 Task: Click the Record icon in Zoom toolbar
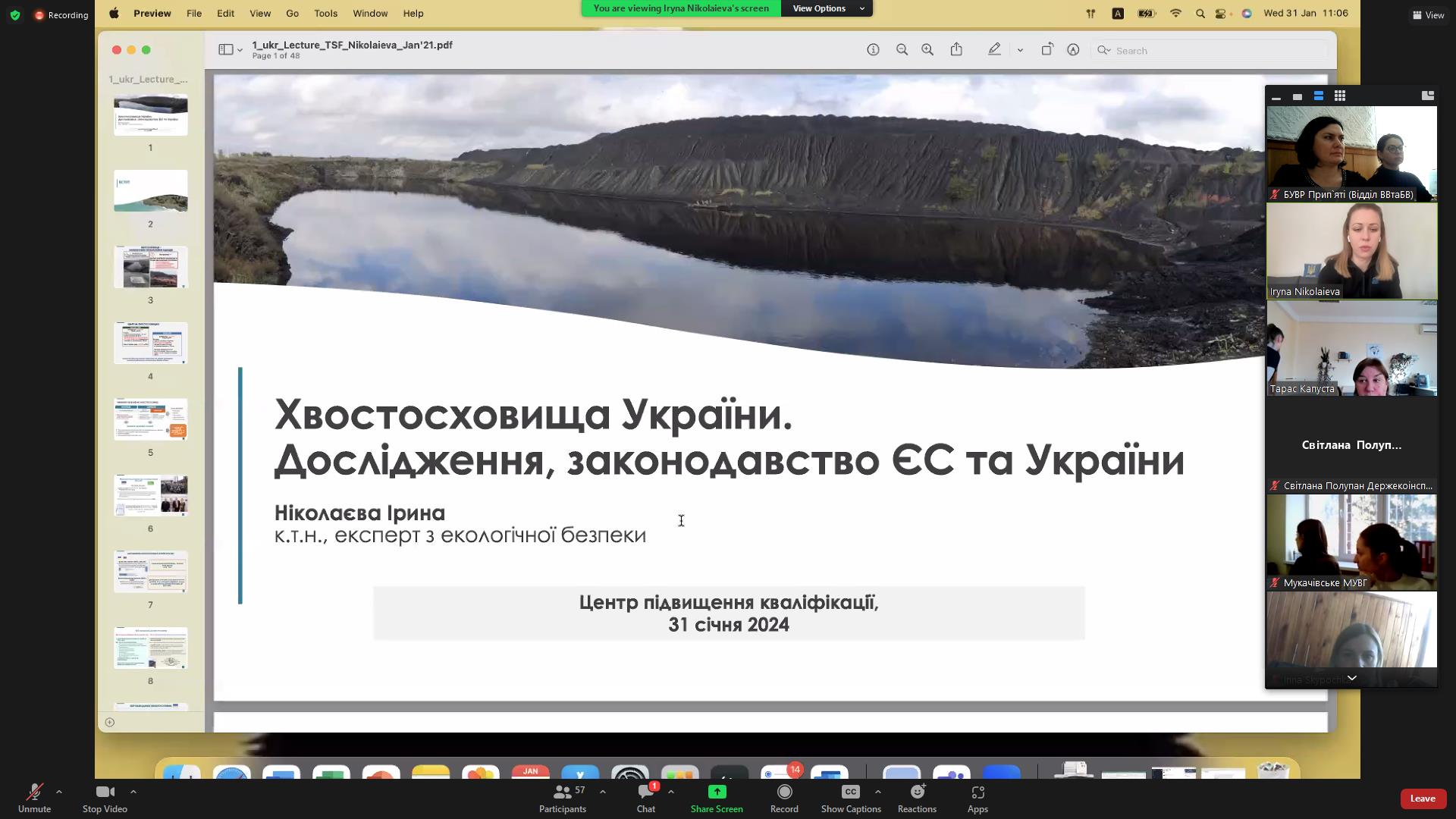pyautogui.click(x=784, y=792)
